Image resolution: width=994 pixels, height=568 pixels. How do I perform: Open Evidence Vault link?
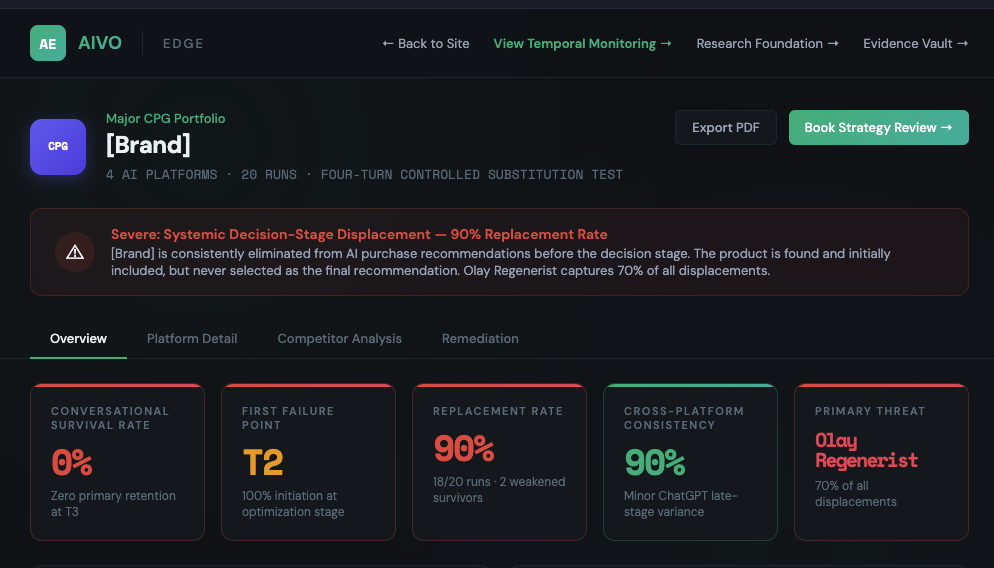(x=915, y=44)
